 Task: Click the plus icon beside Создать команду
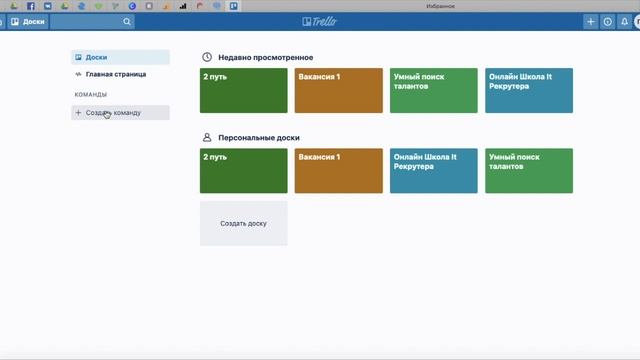pos(78,113)
